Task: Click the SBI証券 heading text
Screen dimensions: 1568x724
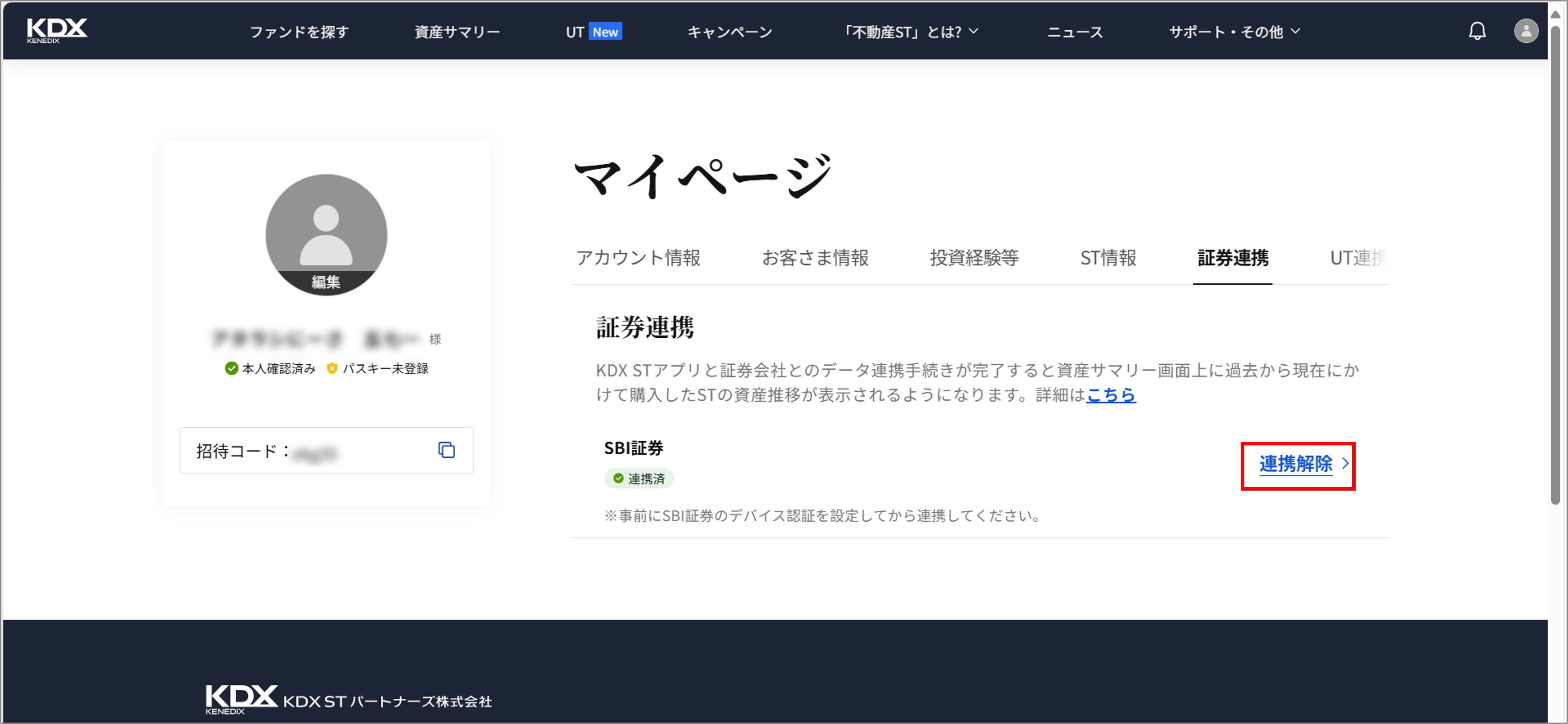Action: pyautogui.click(x=633, y=448)
